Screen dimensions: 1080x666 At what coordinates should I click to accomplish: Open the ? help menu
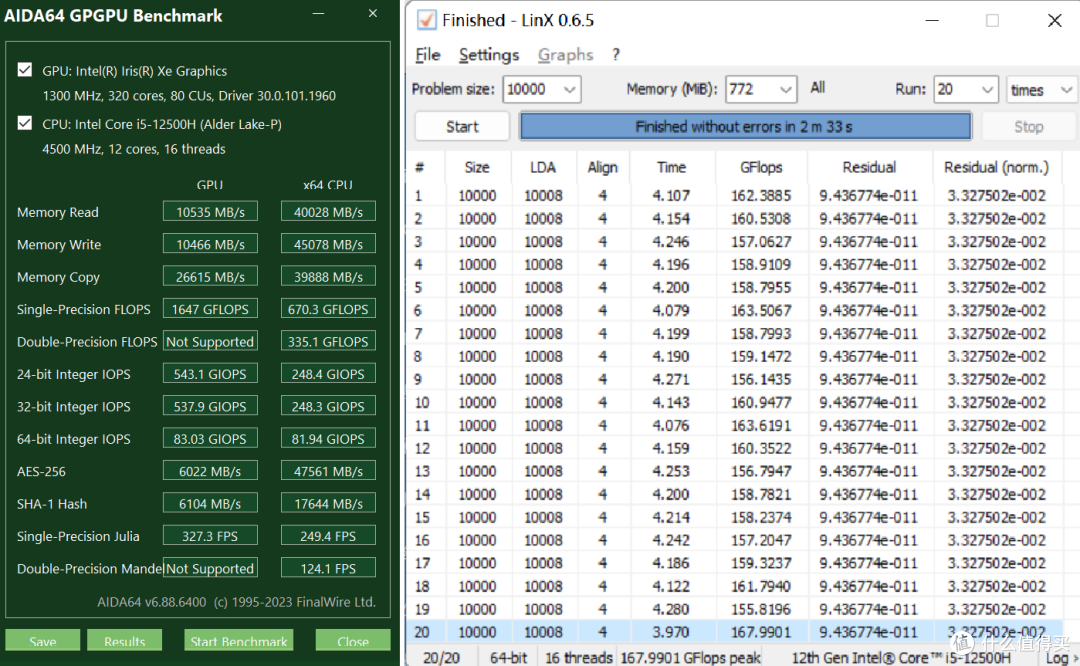pos(616,55)
